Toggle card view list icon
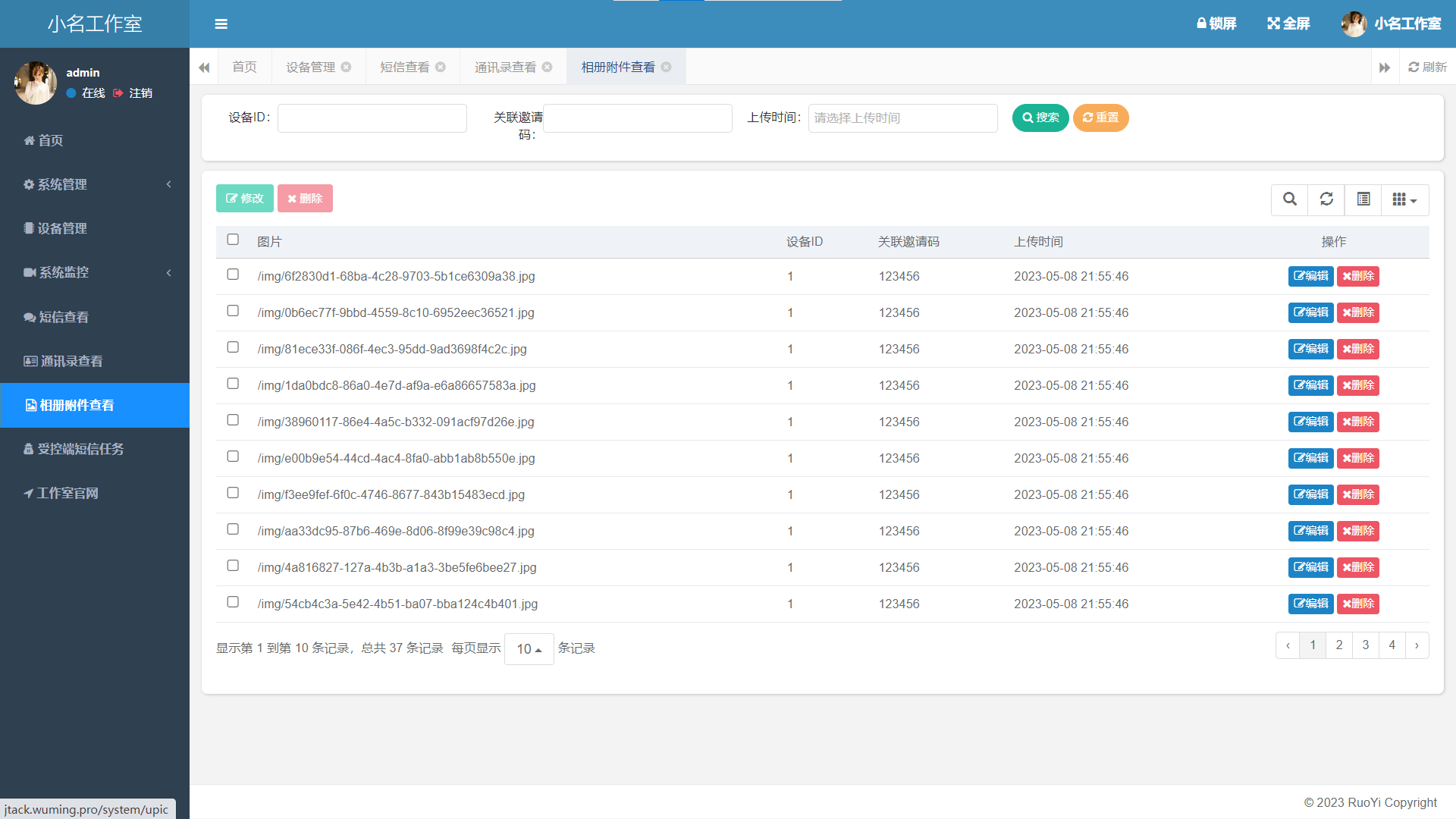Viewport: 1456px width, 819px height. 1363,199
